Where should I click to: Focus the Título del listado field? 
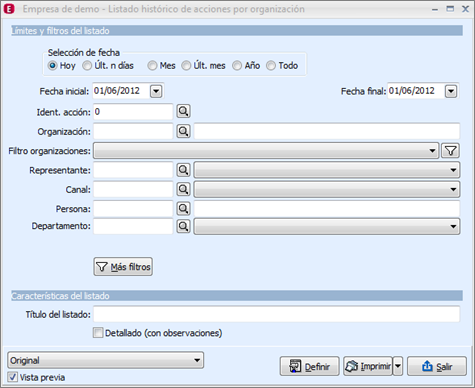[x=277, y=314]
